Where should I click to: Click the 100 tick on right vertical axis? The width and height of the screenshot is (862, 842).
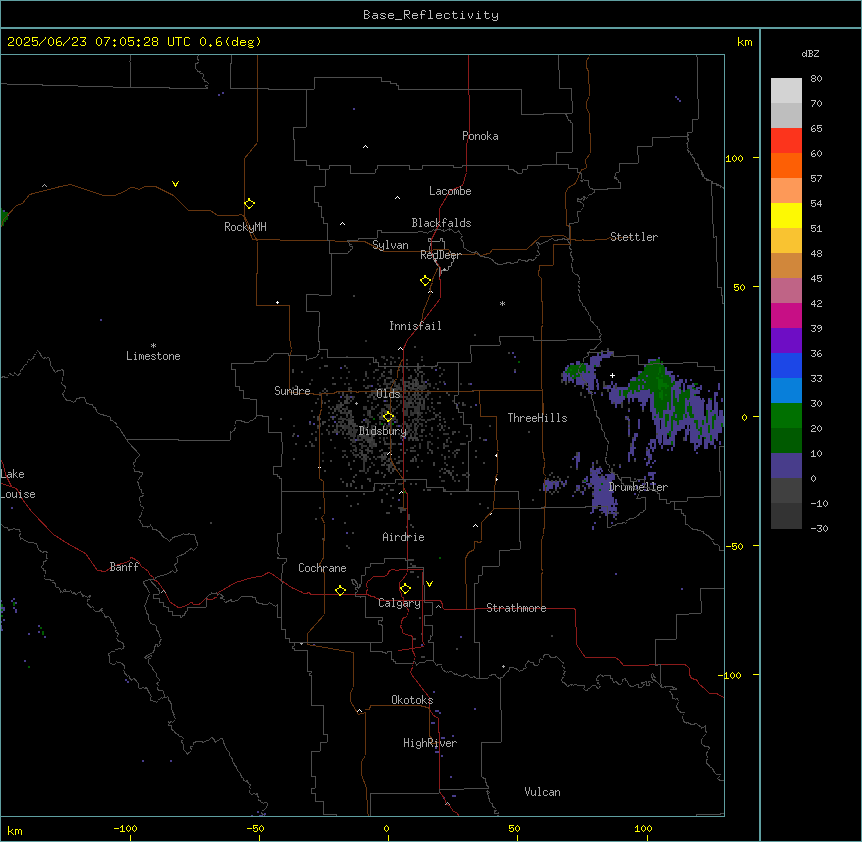coord(734,158)
